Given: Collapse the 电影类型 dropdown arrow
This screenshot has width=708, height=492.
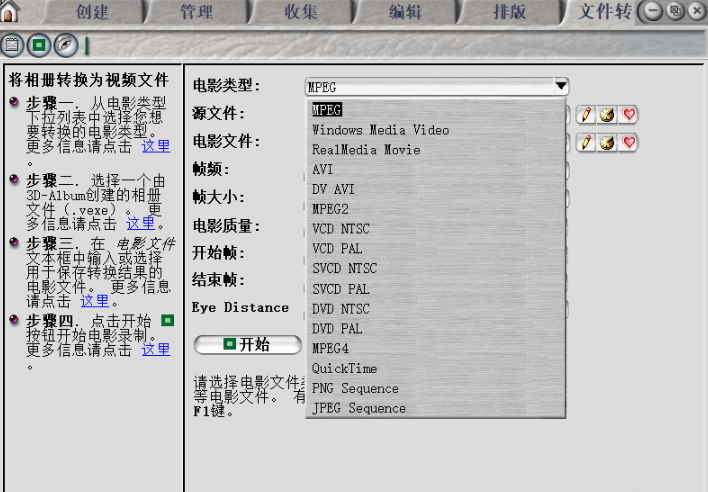Looking at the screenshot, I should (561, 86).
